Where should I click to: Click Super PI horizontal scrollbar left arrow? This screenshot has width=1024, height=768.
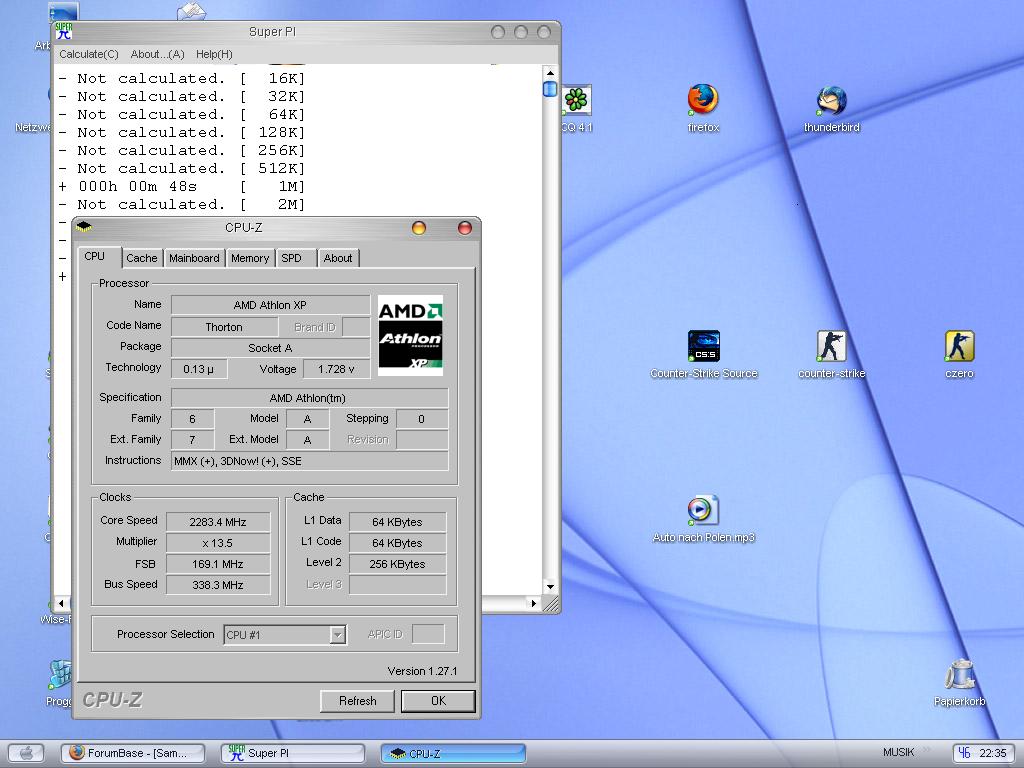point(62,603)
